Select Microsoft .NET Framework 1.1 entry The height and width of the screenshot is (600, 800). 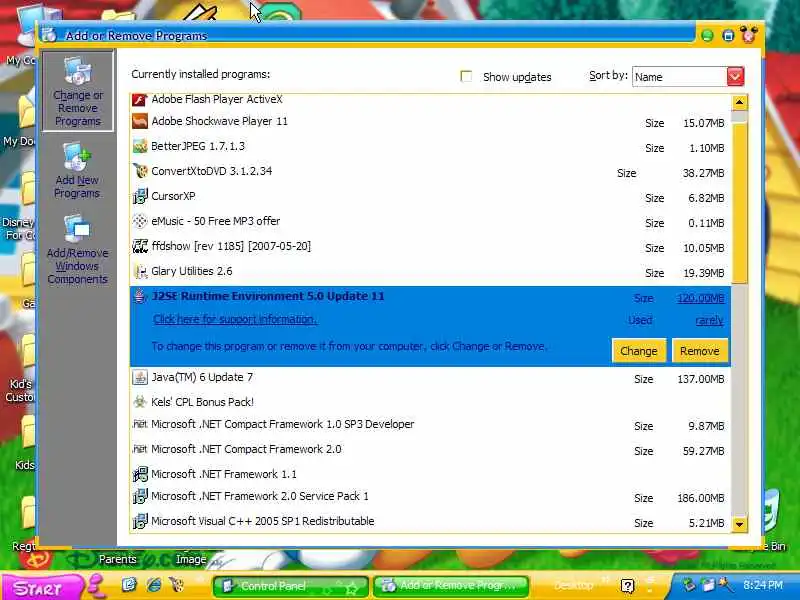[431, 474]
